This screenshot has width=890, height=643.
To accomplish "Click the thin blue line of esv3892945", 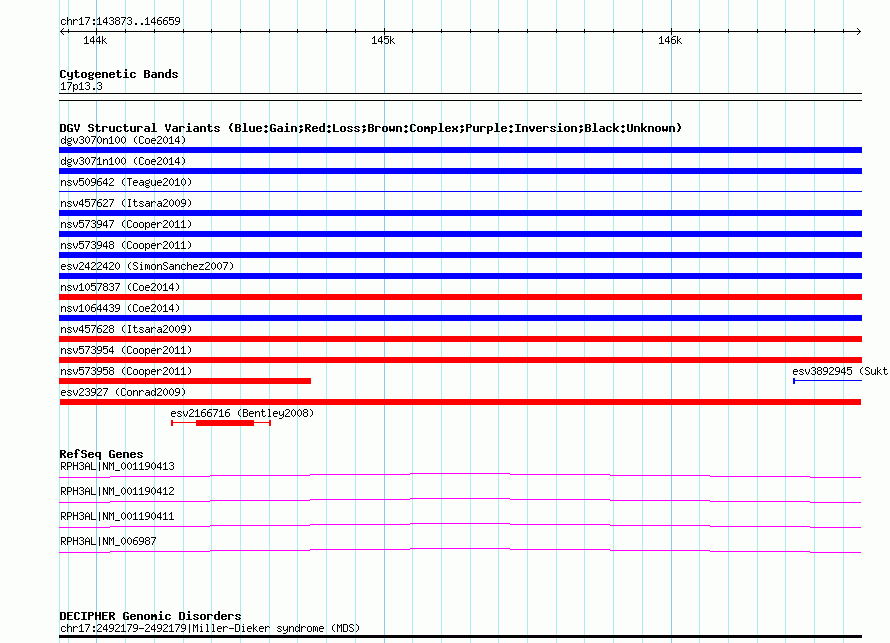I will 828,381.
